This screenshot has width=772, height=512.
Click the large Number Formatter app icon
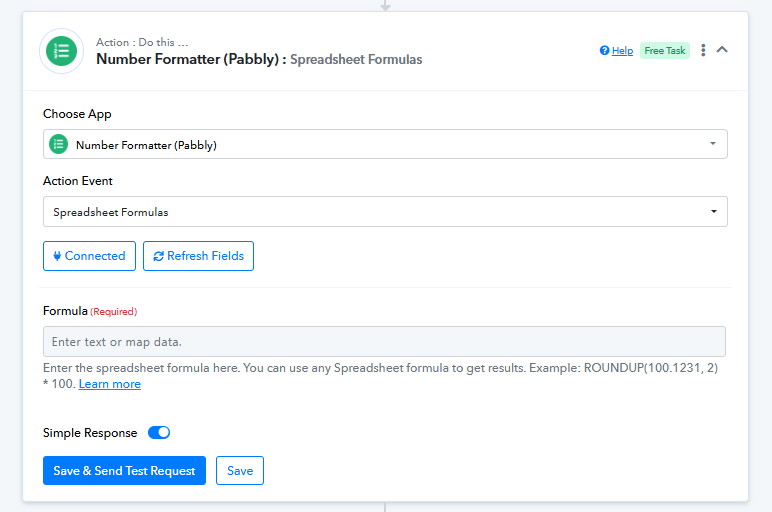tap(62, 51)
